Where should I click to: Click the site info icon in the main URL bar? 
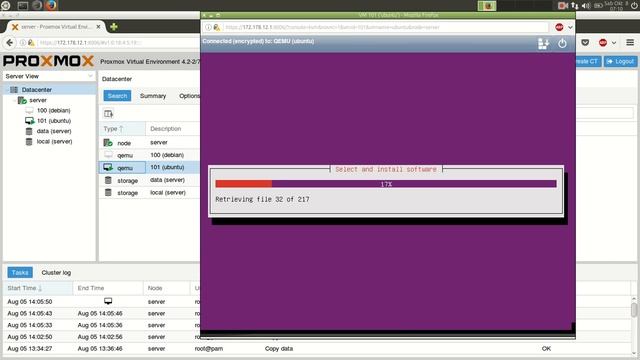pos(23,42)
